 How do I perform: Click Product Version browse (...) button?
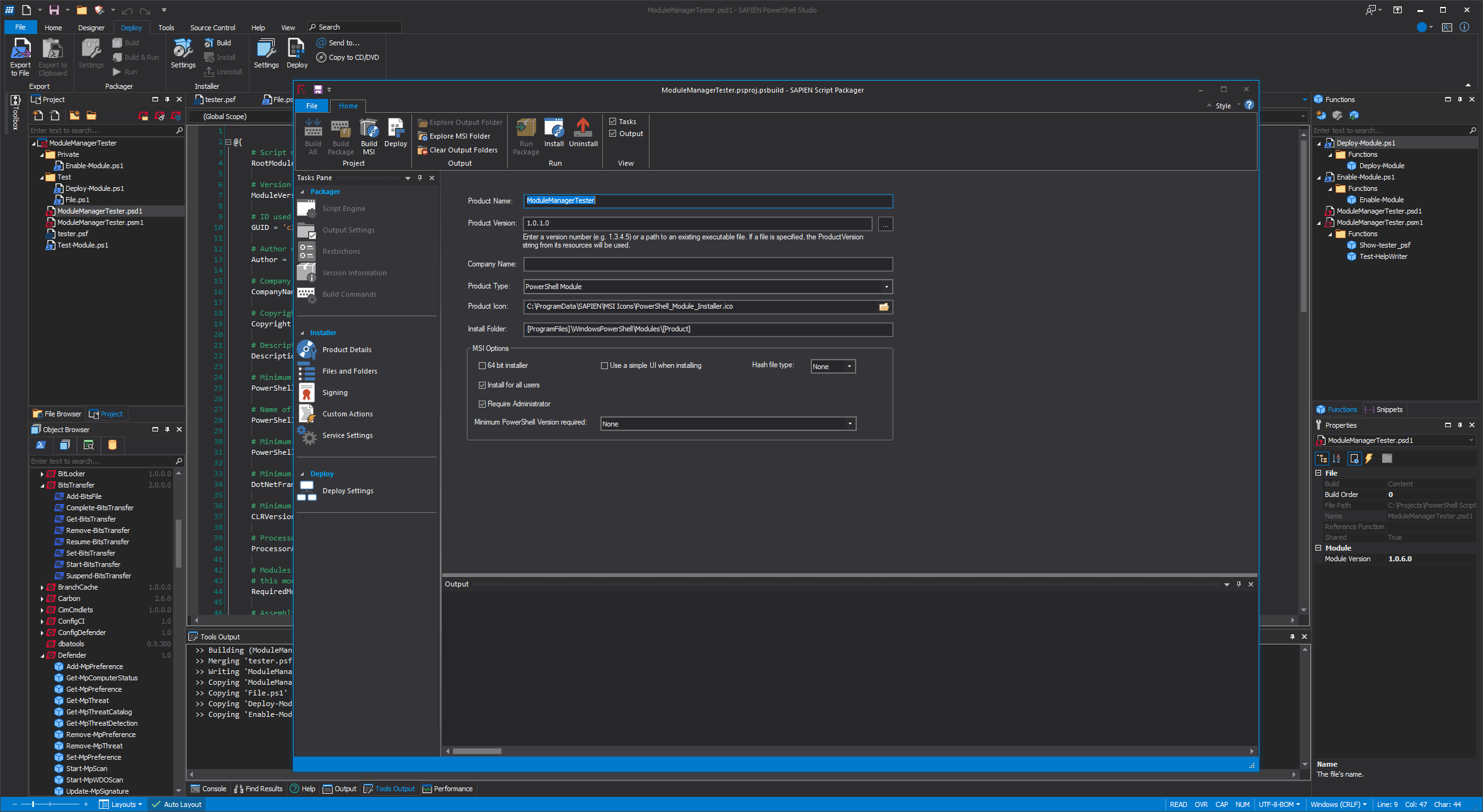885,224
